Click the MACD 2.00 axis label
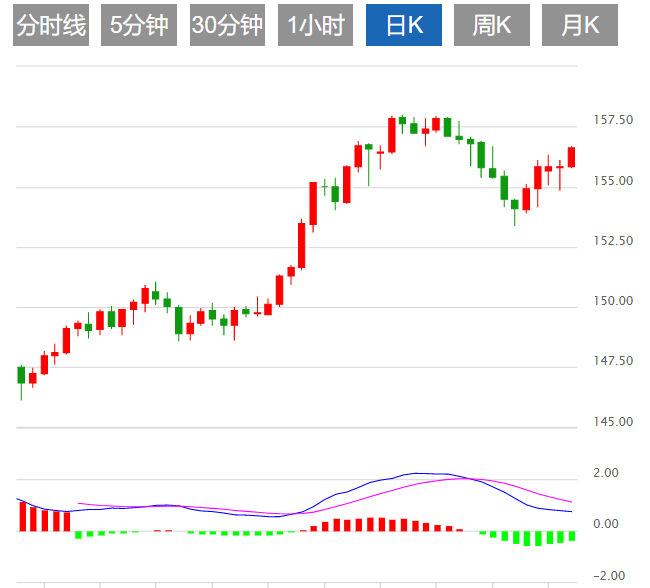The image size is (650, 588). 606,473
